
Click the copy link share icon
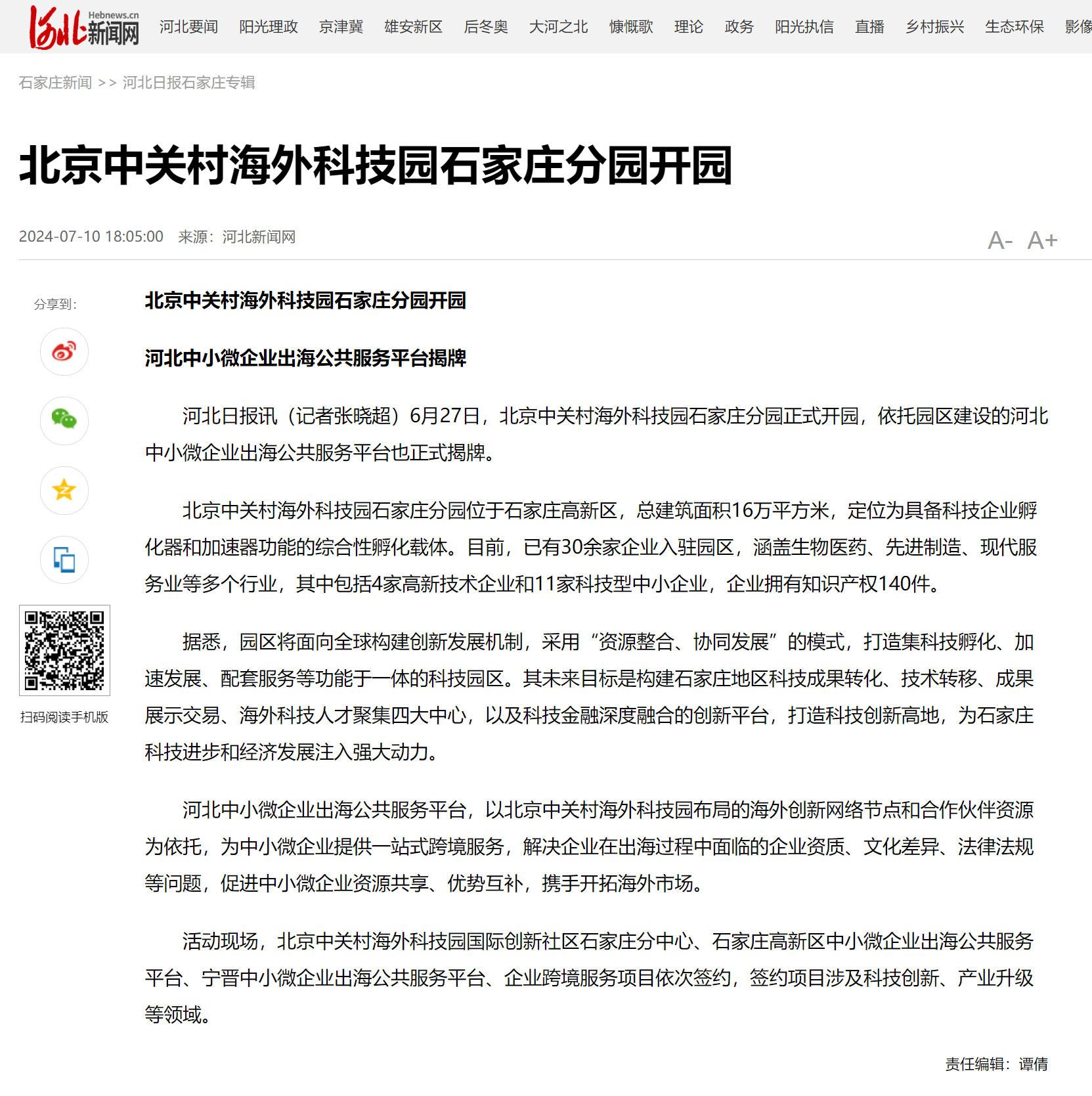(64, 560)
